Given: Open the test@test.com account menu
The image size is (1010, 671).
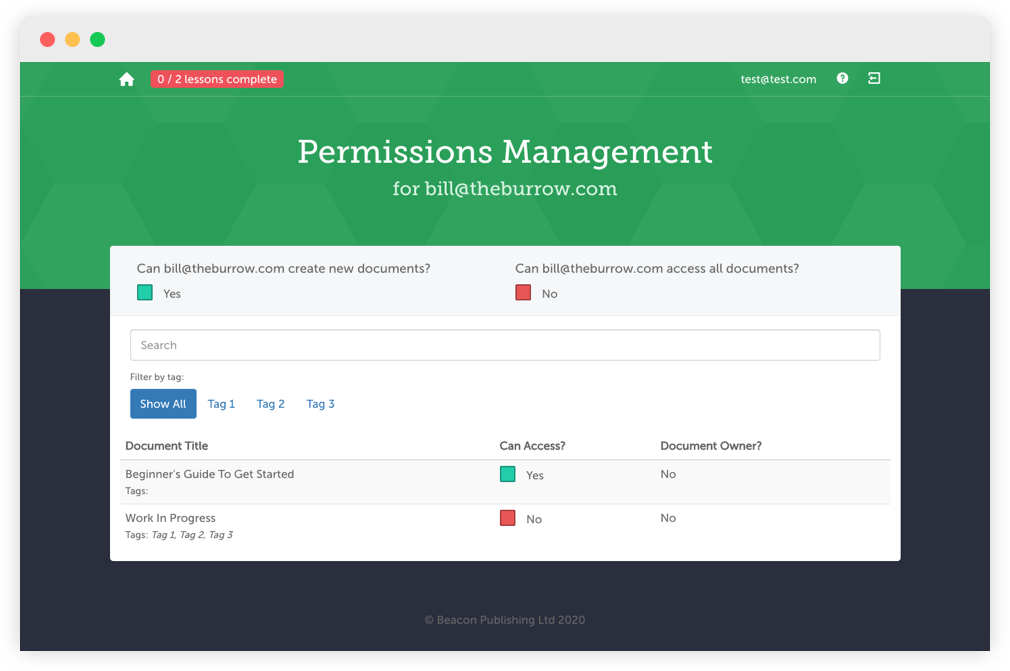Looking at the screenshot, I should coord(778,78).
